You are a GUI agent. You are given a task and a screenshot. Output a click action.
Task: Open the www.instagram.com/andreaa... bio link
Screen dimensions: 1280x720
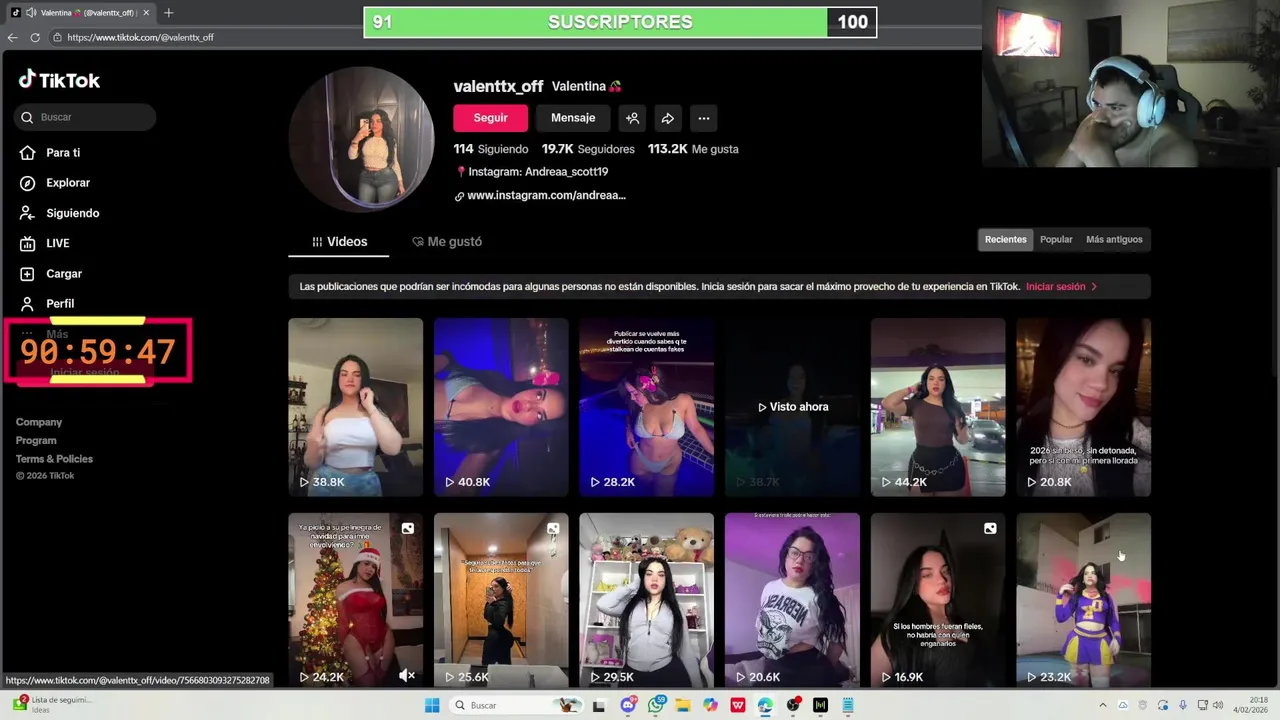546,196
